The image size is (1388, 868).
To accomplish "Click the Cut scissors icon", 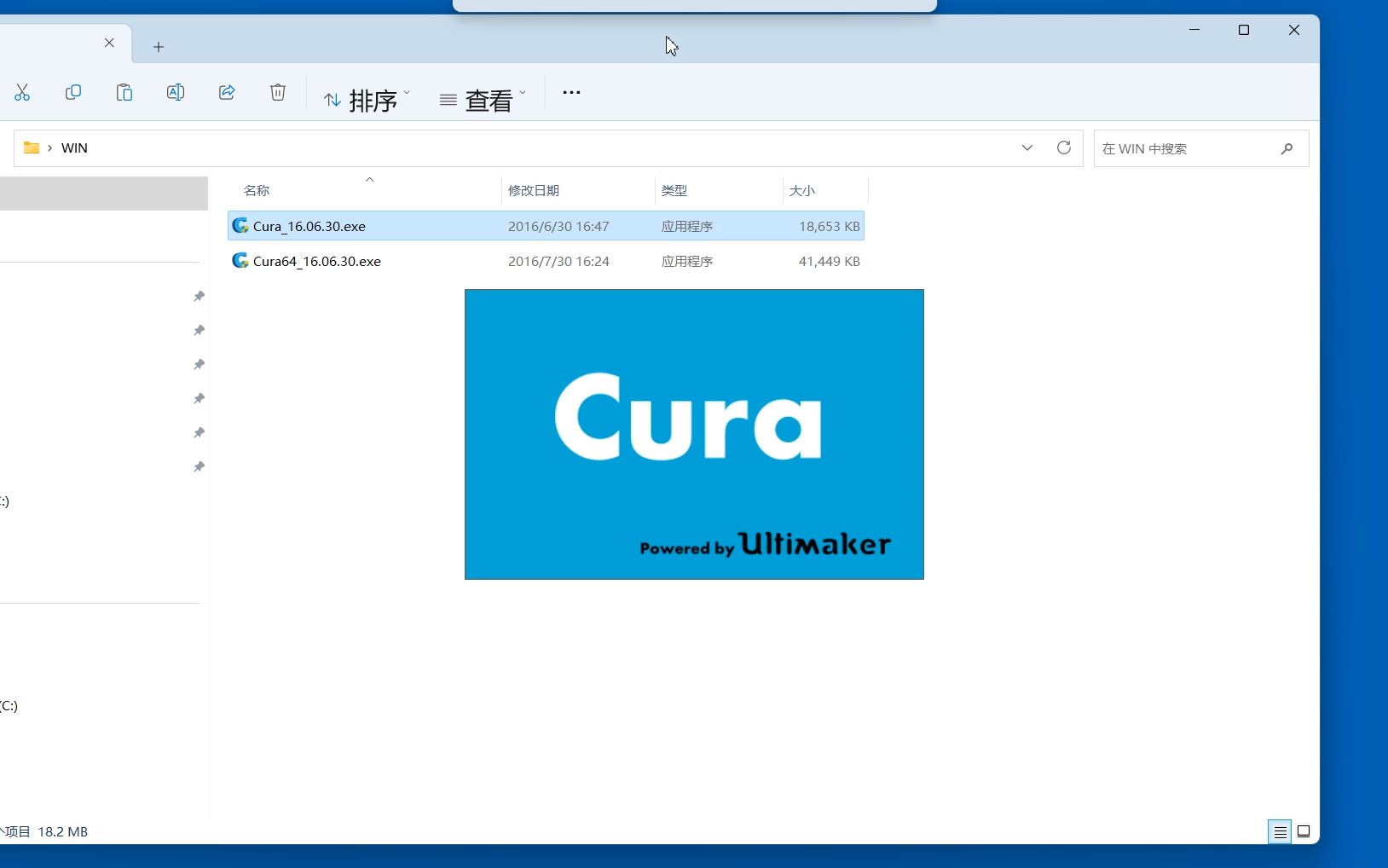I will pyautogui.click(x=22, y=93).
